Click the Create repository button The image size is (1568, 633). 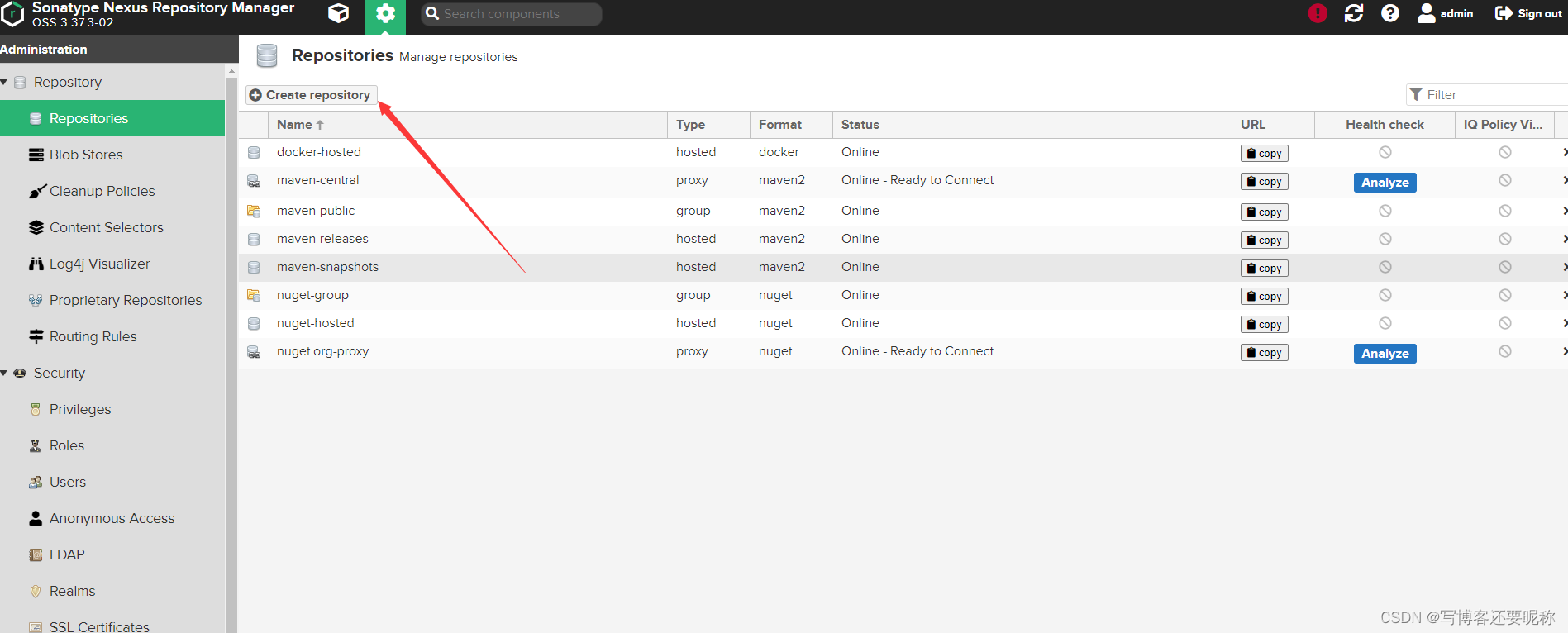(x=311, y=95)
